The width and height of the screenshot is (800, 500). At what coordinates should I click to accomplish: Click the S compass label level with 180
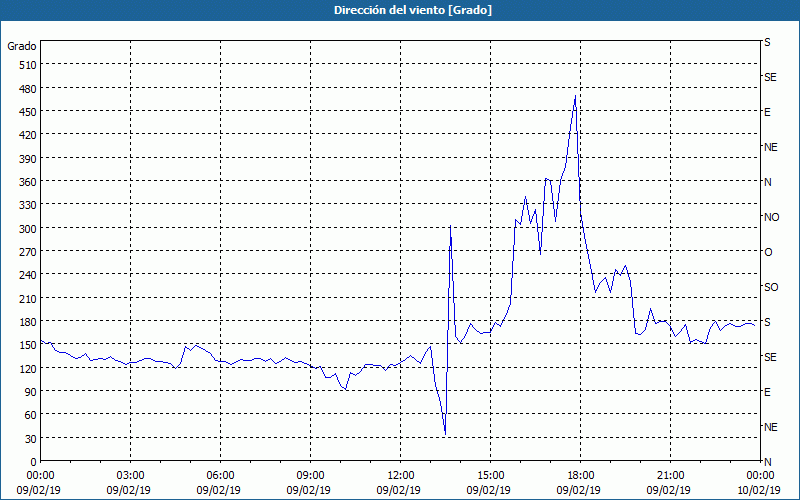pos(767,322)
